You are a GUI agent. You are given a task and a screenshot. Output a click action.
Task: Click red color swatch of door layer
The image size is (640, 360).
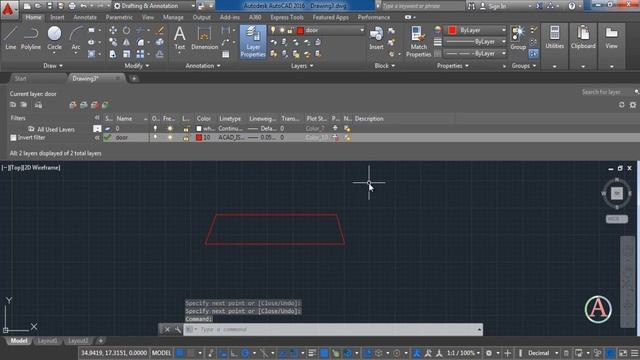(199, 138)
